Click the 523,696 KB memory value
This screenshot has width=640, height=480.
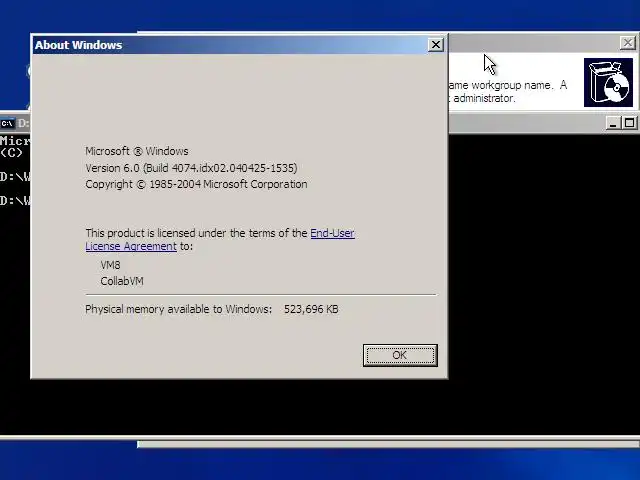pos(311,309)
